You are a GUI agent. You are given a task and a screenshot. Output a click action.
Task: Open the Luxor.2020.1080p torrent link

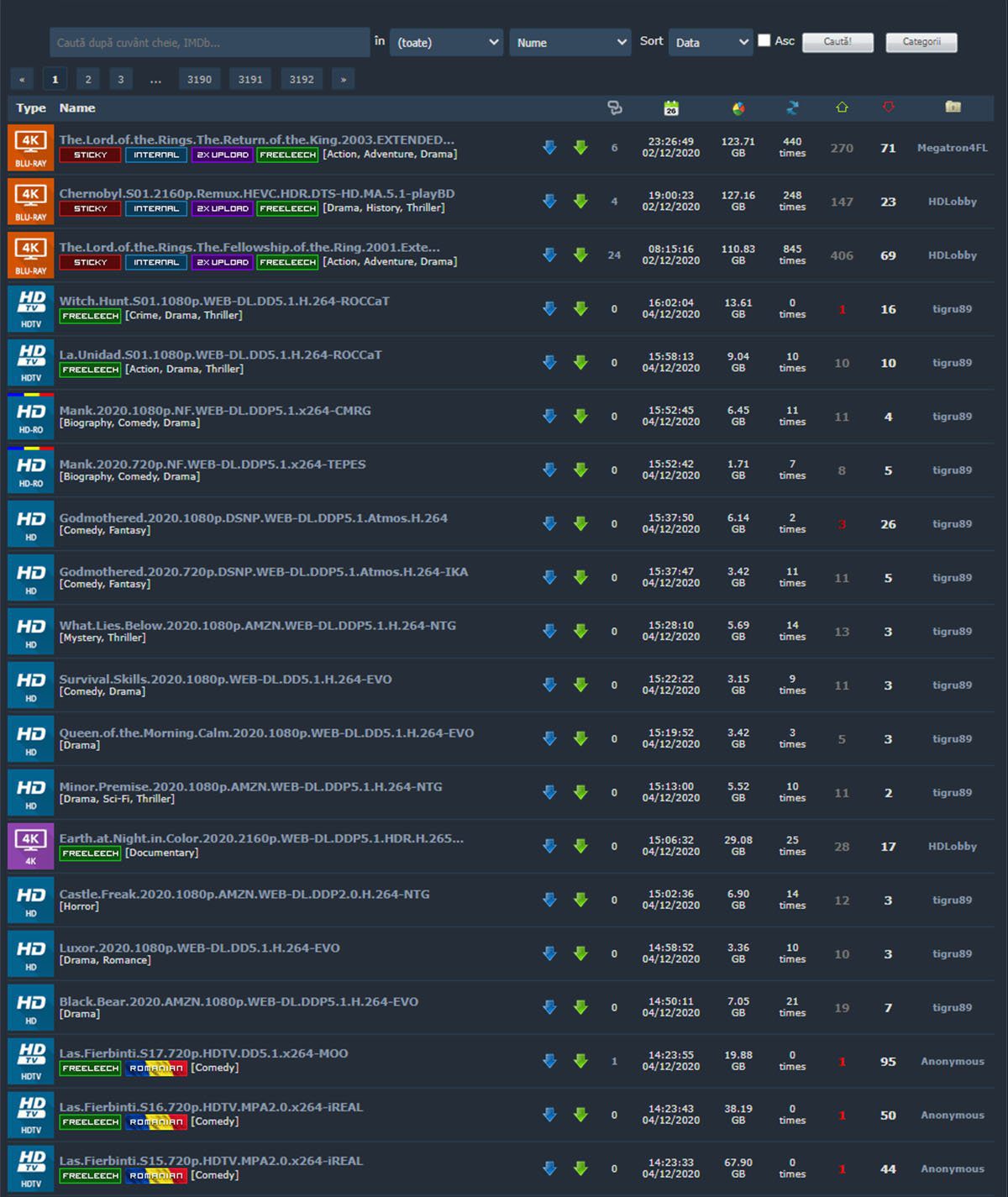199,948
